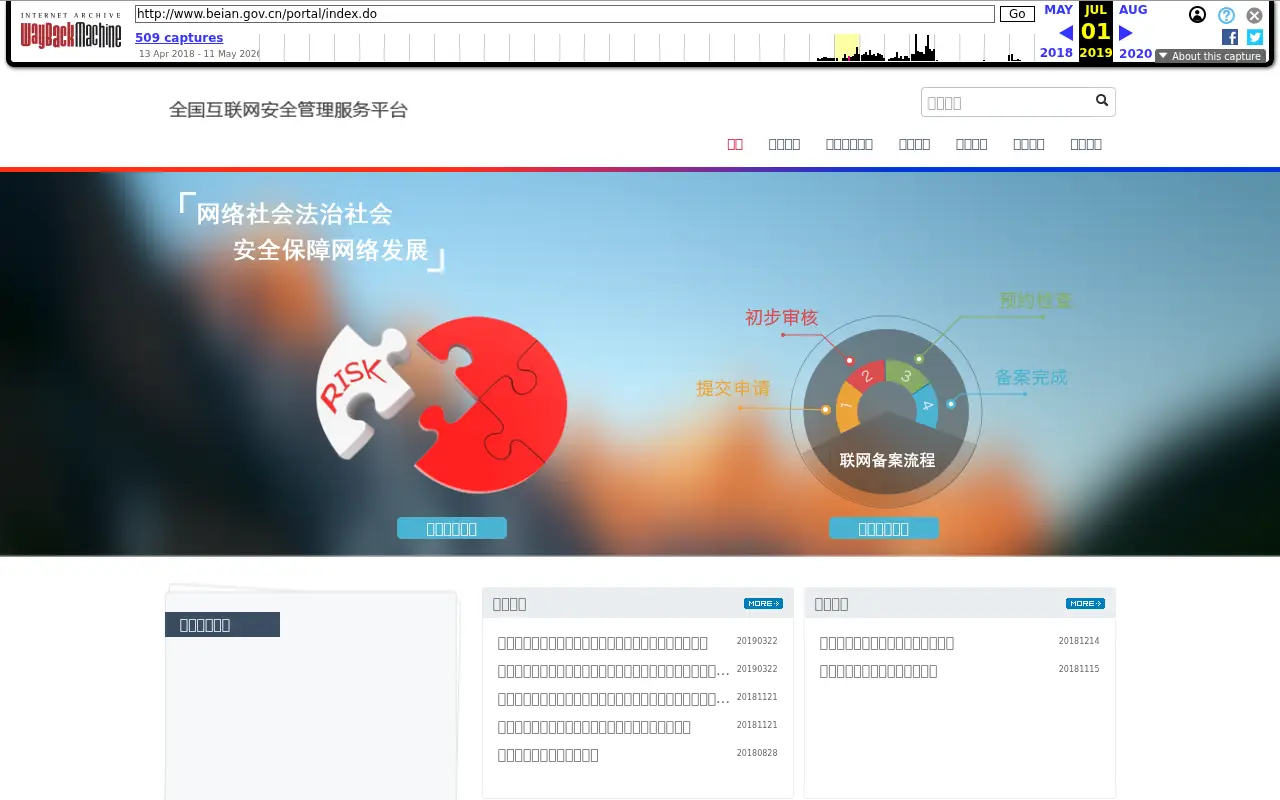Screen dimensions: 1280x800
Task: Go to next capture with blue right arrow
Action: point(1125,33)
